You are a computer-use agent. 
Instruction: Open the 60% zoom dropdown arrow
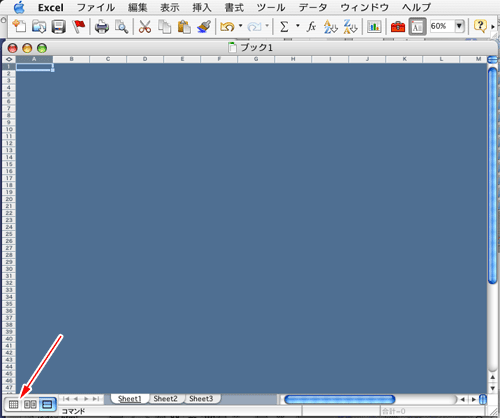(459, 26)
